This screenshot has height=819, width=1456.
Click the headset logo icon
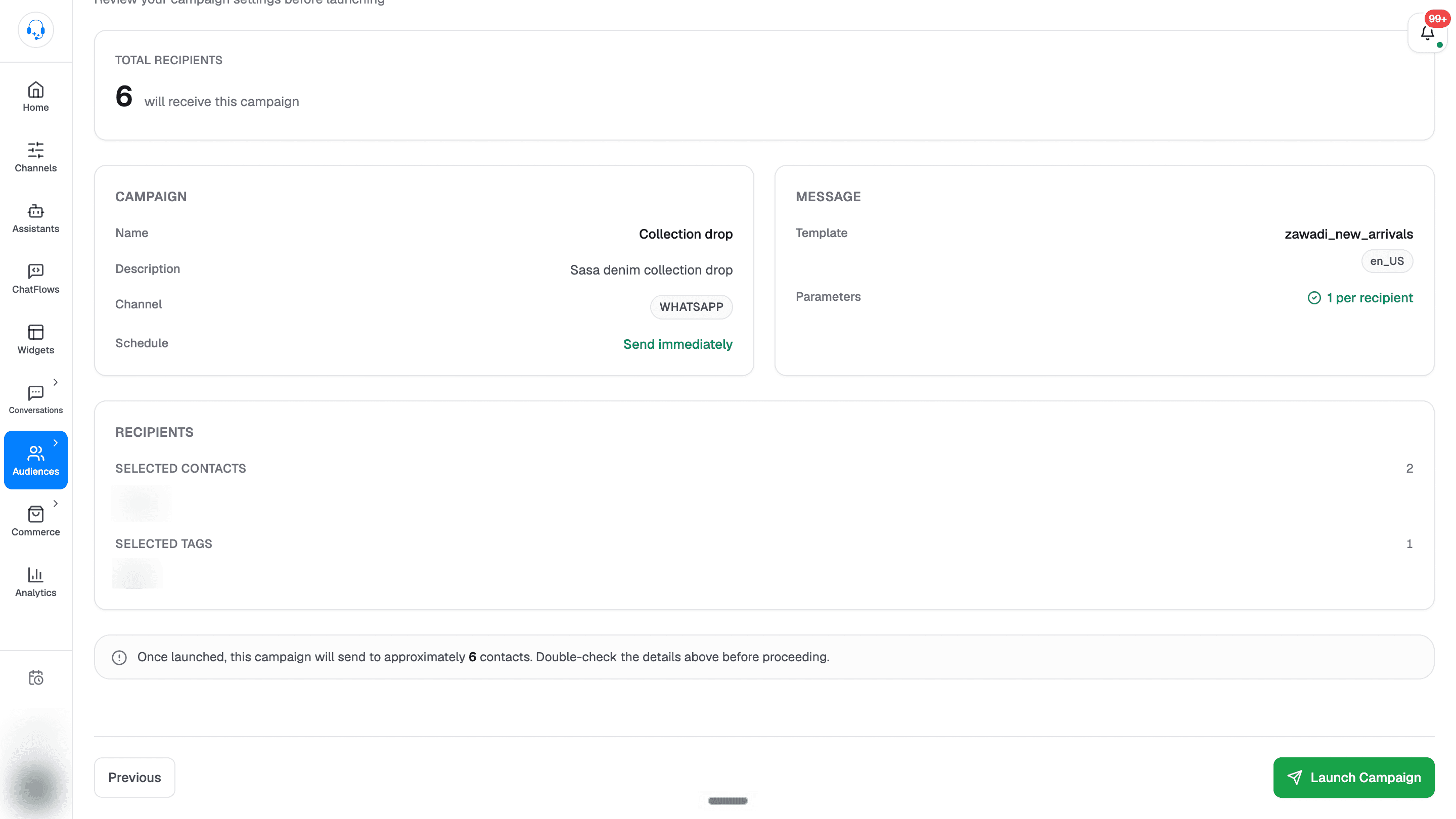click(x=35, y=30)
